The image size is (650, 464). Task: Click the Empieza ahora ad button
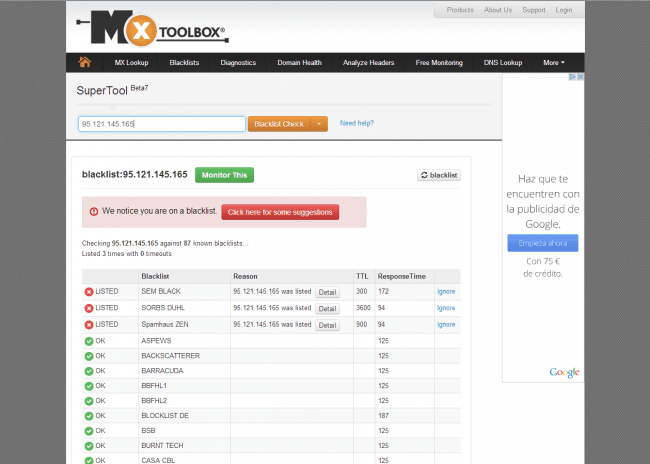(543, 243)
